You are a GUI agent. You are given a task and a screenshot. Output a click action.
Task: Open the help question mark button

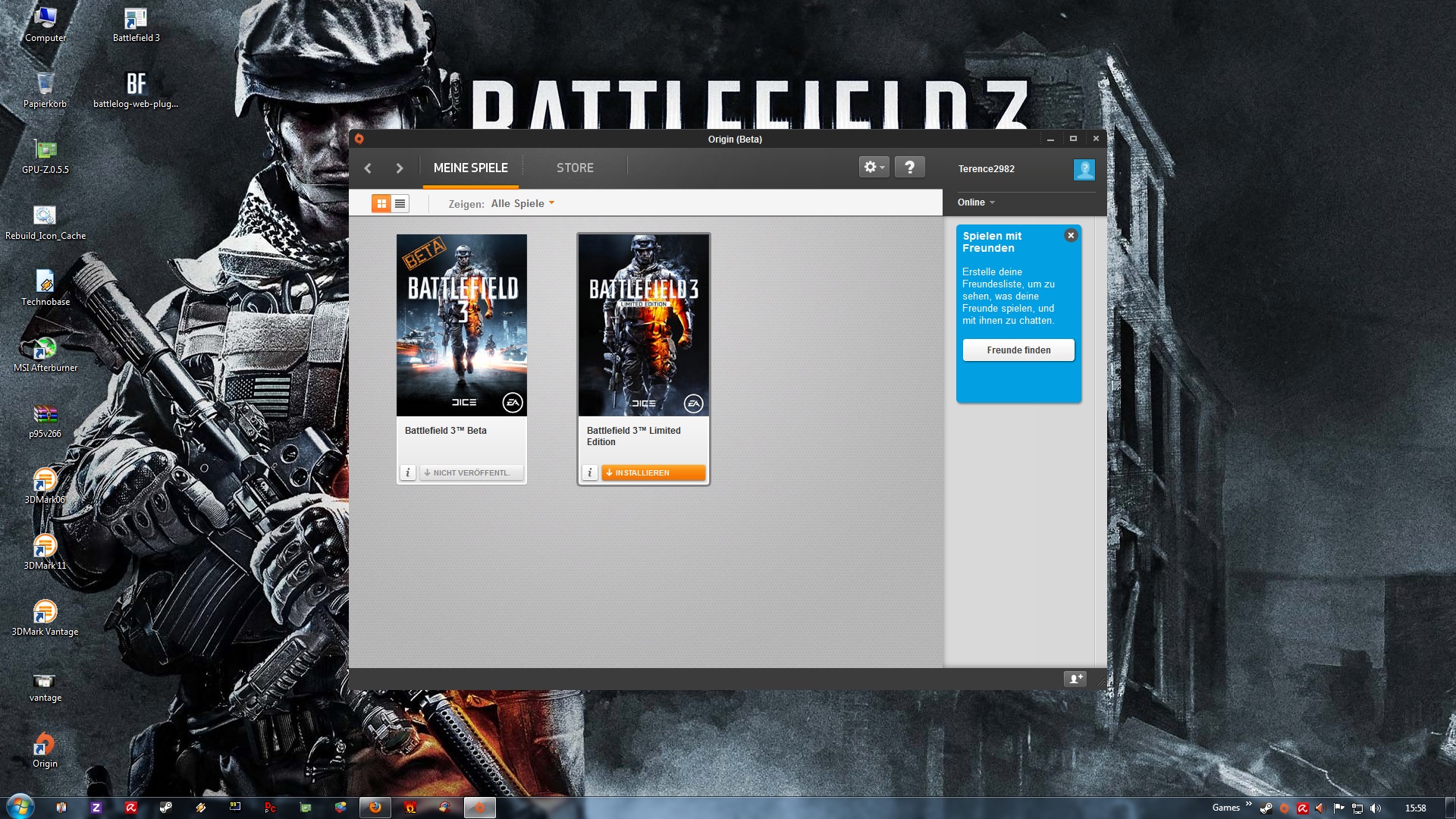click(x=909, y=167)
